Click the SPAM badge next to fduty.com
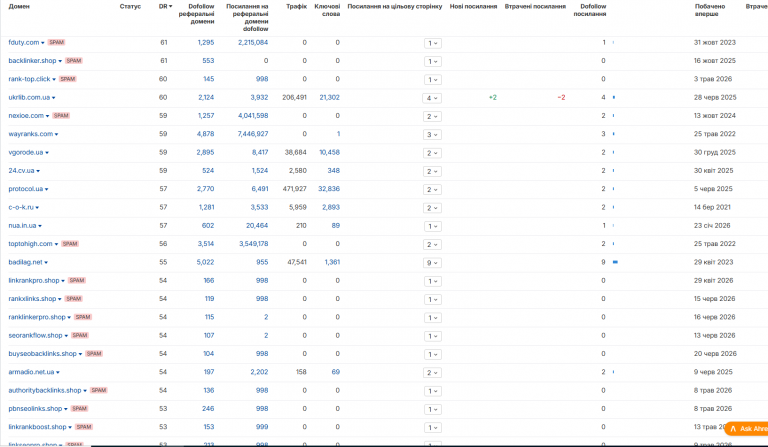768x447 pixels. [57, 43]
